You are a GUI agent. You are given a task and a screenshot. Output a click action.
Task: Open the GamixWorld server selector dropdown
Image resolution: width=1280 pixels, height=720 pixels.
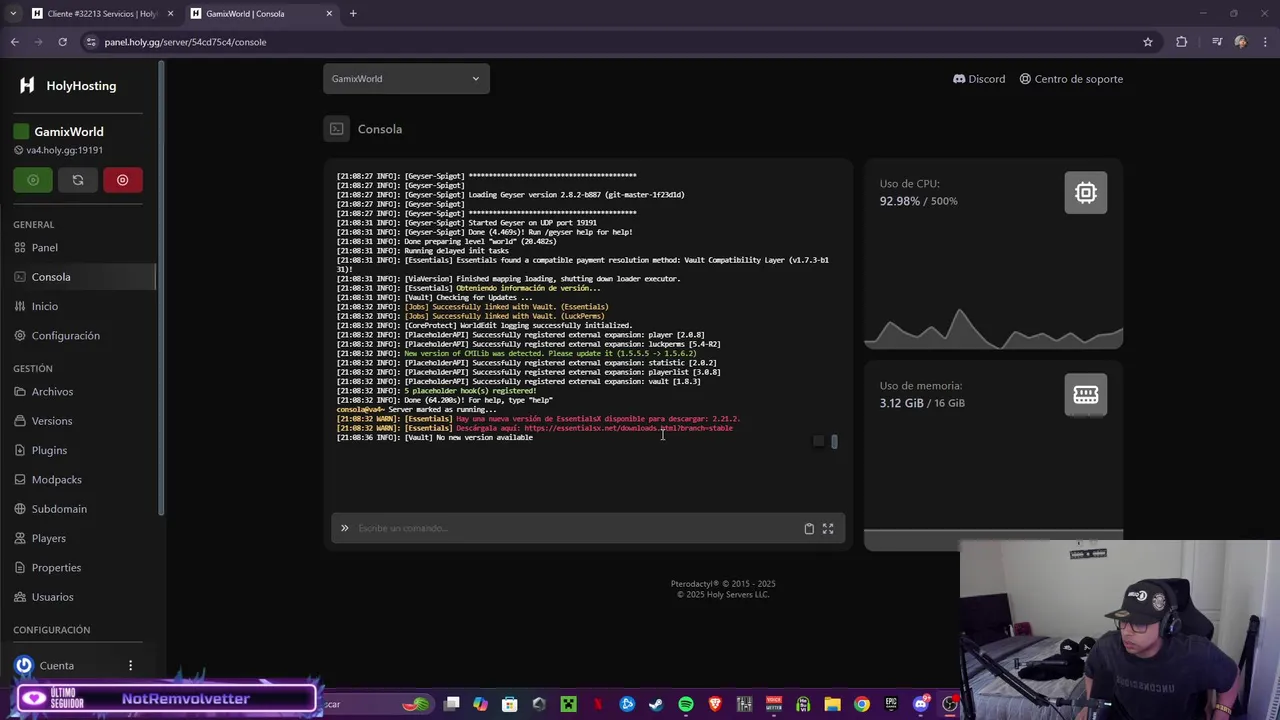pyautogui.click(x=406, y=79)
